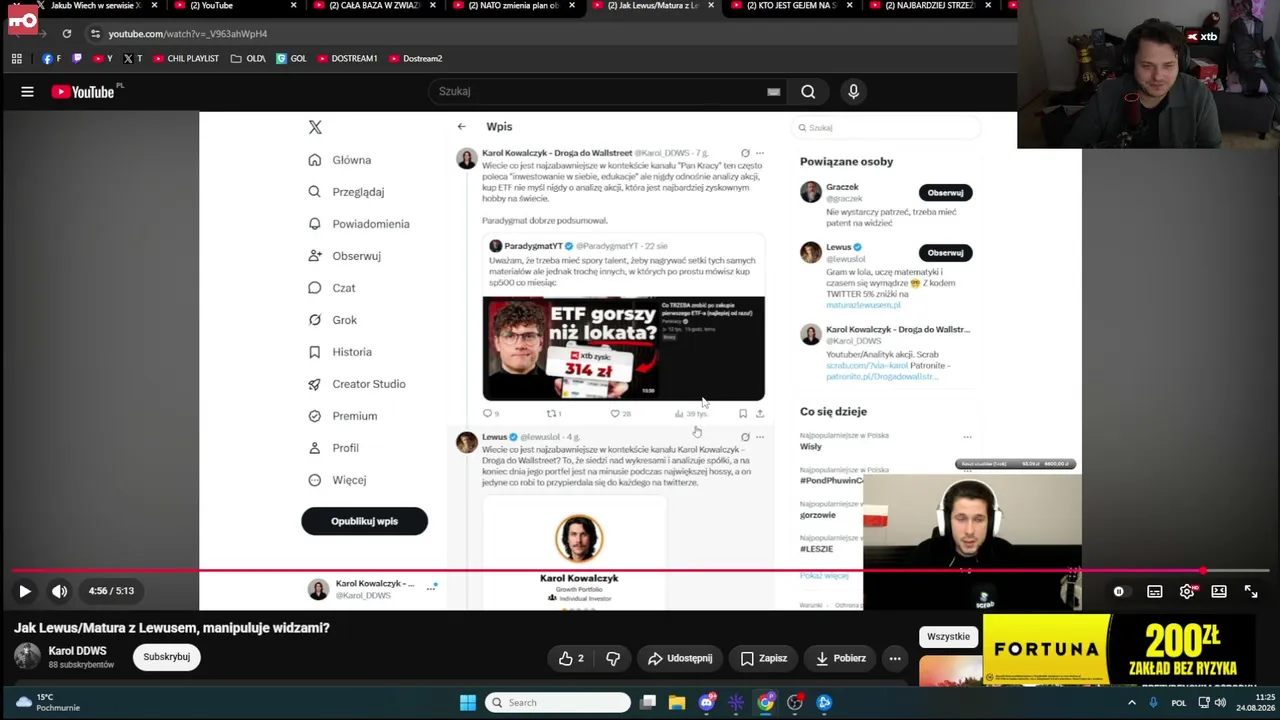The height and width of the screenshot is (720, 1280).
Task: Open Google Chrome from the taskbar
Action: 765,703
